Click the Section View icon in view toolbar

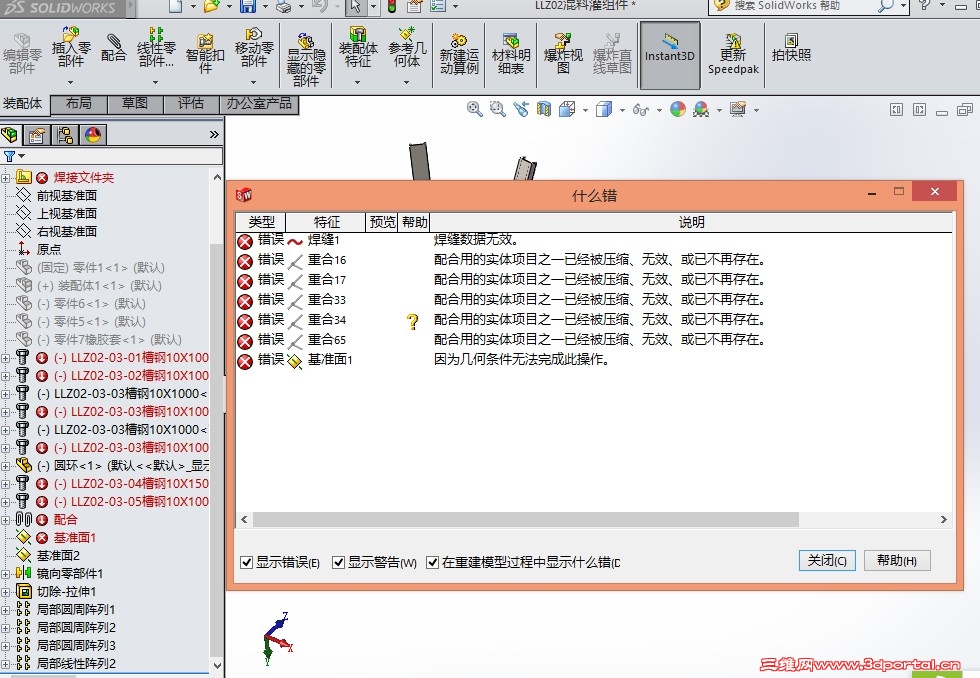544,109
